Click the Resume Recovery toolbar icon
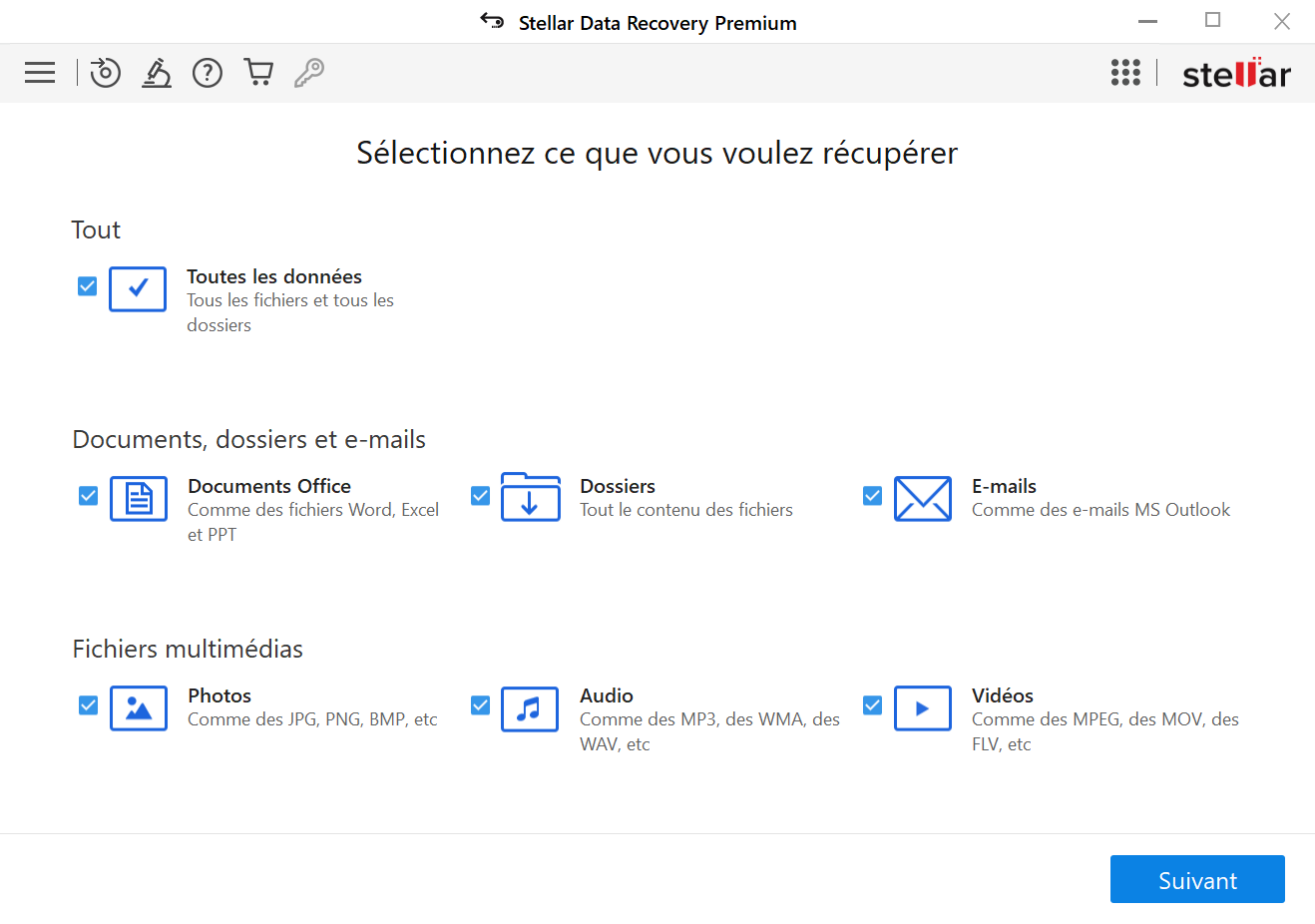This screenshot has height=924, width=1315. 105,72
